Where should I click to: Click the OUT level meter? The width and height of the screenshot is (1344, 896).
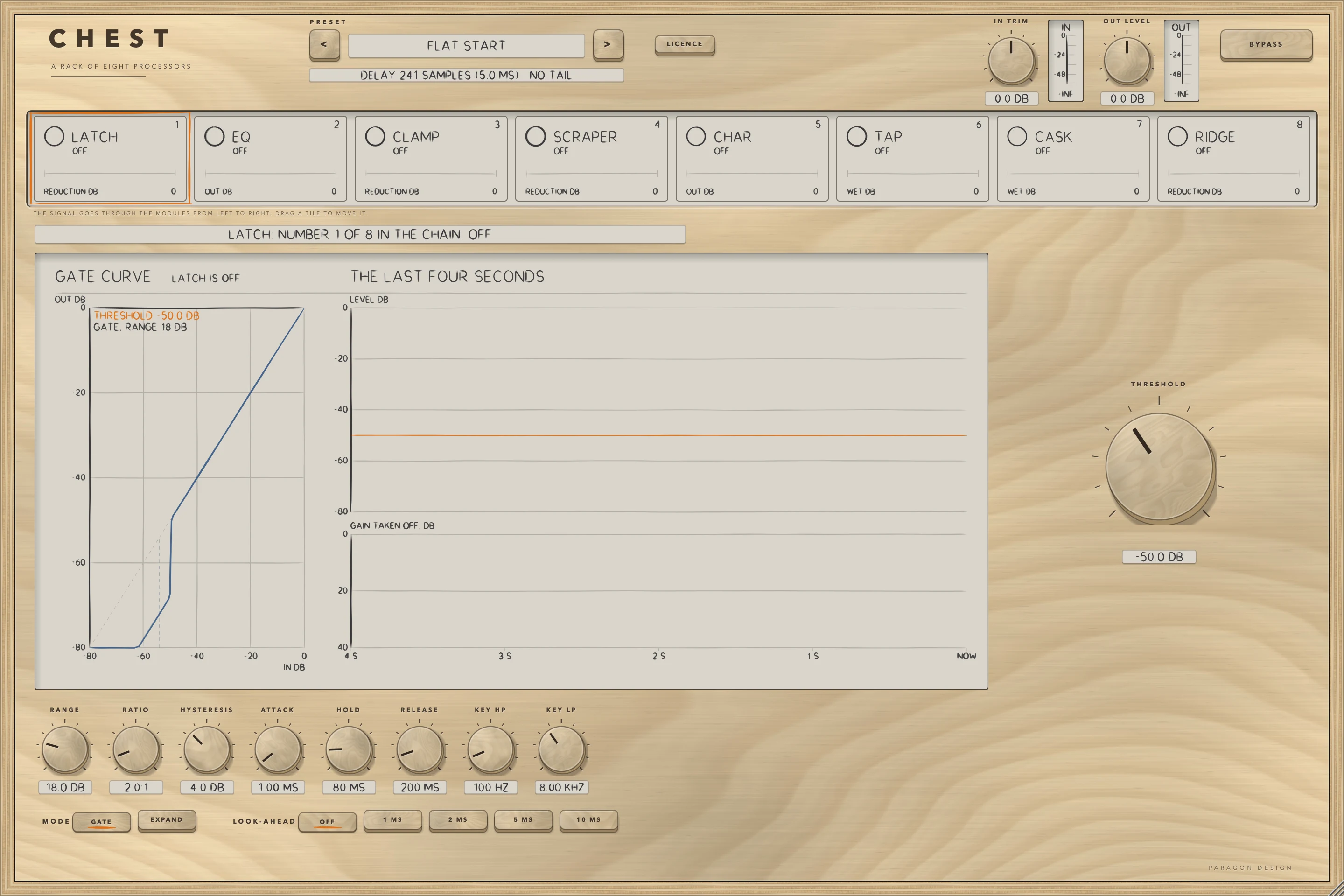(1181, 61)
